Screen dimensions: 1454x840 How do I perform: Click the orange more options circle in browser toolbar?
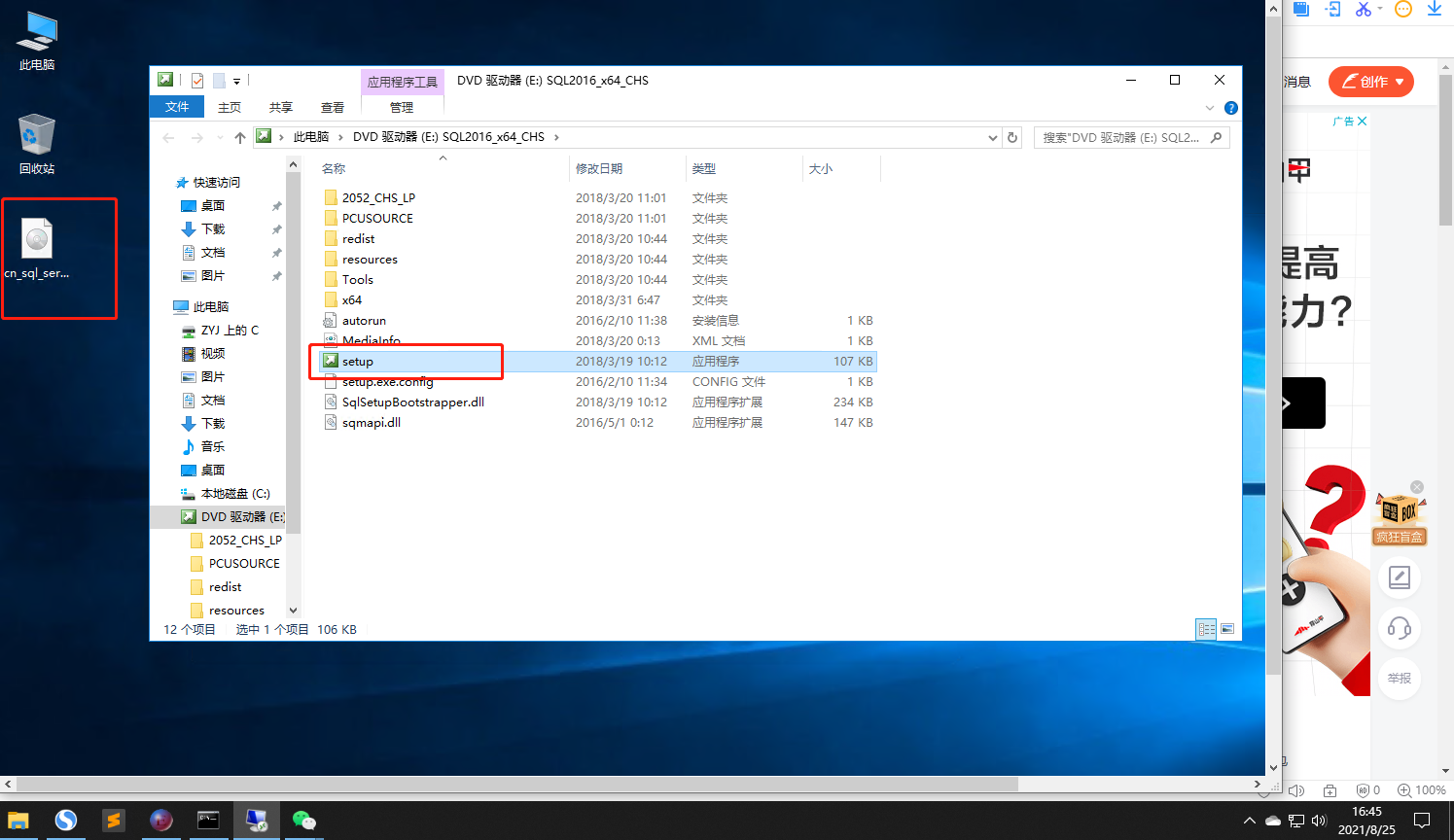[x=1403, y=9]
